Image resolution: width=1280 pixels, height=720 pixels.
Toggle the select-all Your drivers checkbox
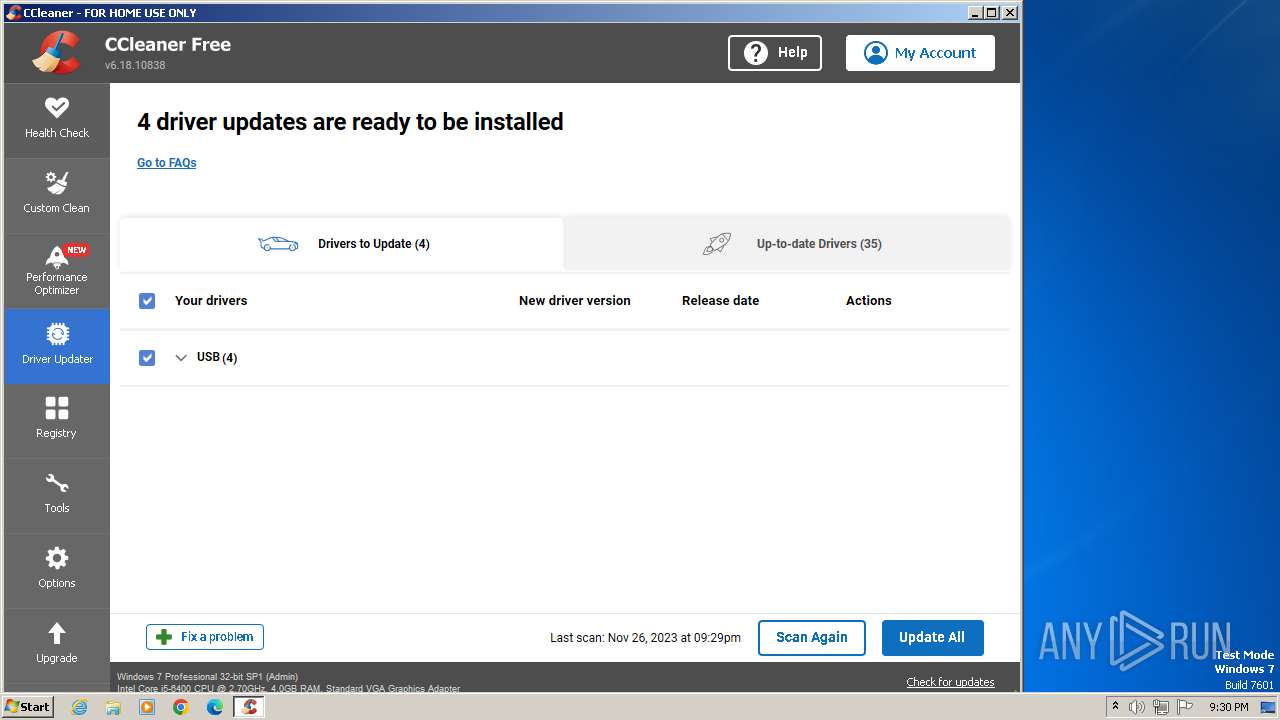(147, 301)
